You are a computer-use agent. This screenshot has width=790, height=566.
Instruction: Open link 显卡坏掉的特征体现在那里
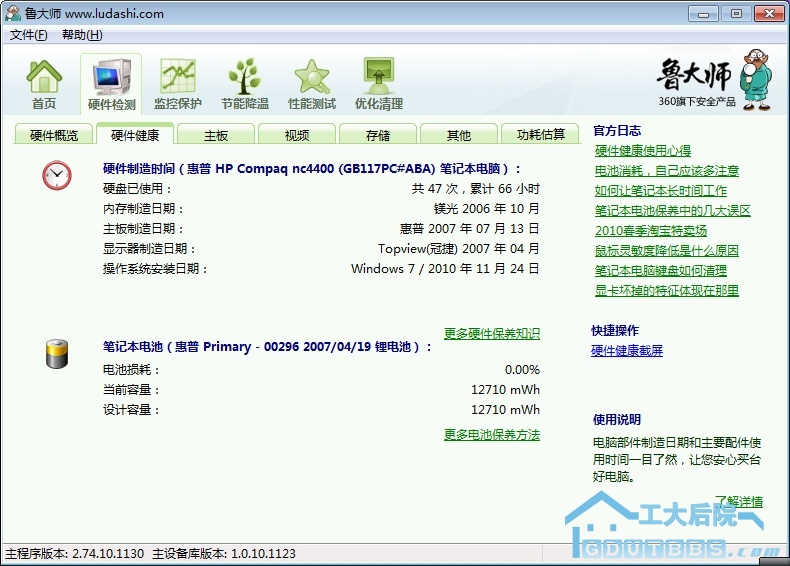pyautogui.click(x=667, y=290)
